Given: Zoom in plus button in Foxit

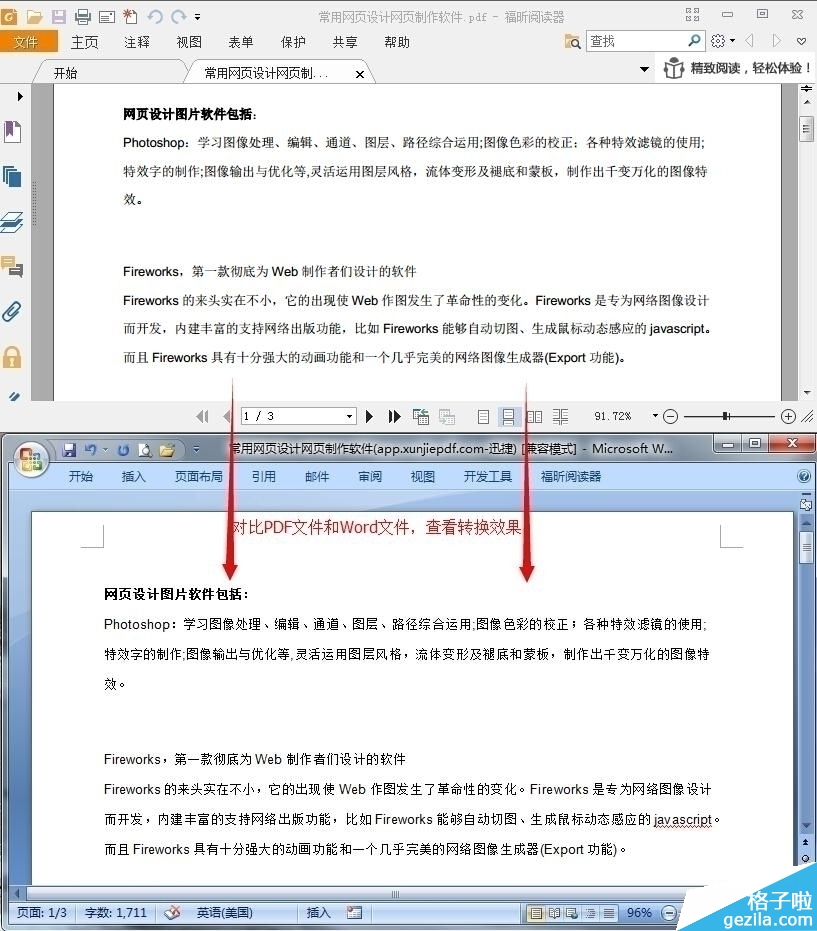Looking at the screenshot, I should [x=788, y=416].
